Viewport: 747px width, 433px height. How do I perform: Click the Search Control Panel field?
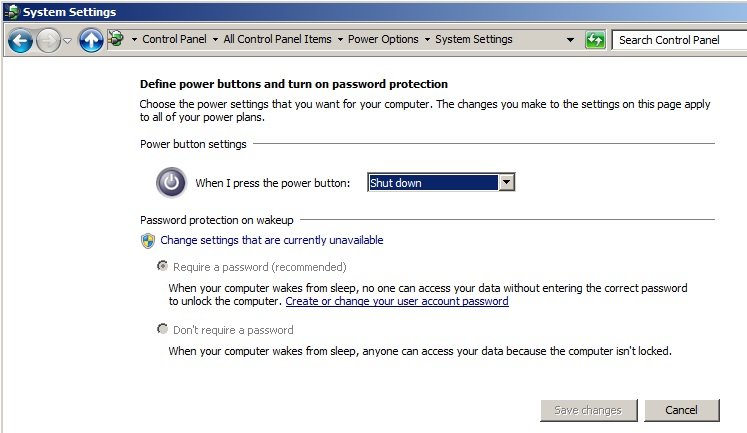[680, 40]
